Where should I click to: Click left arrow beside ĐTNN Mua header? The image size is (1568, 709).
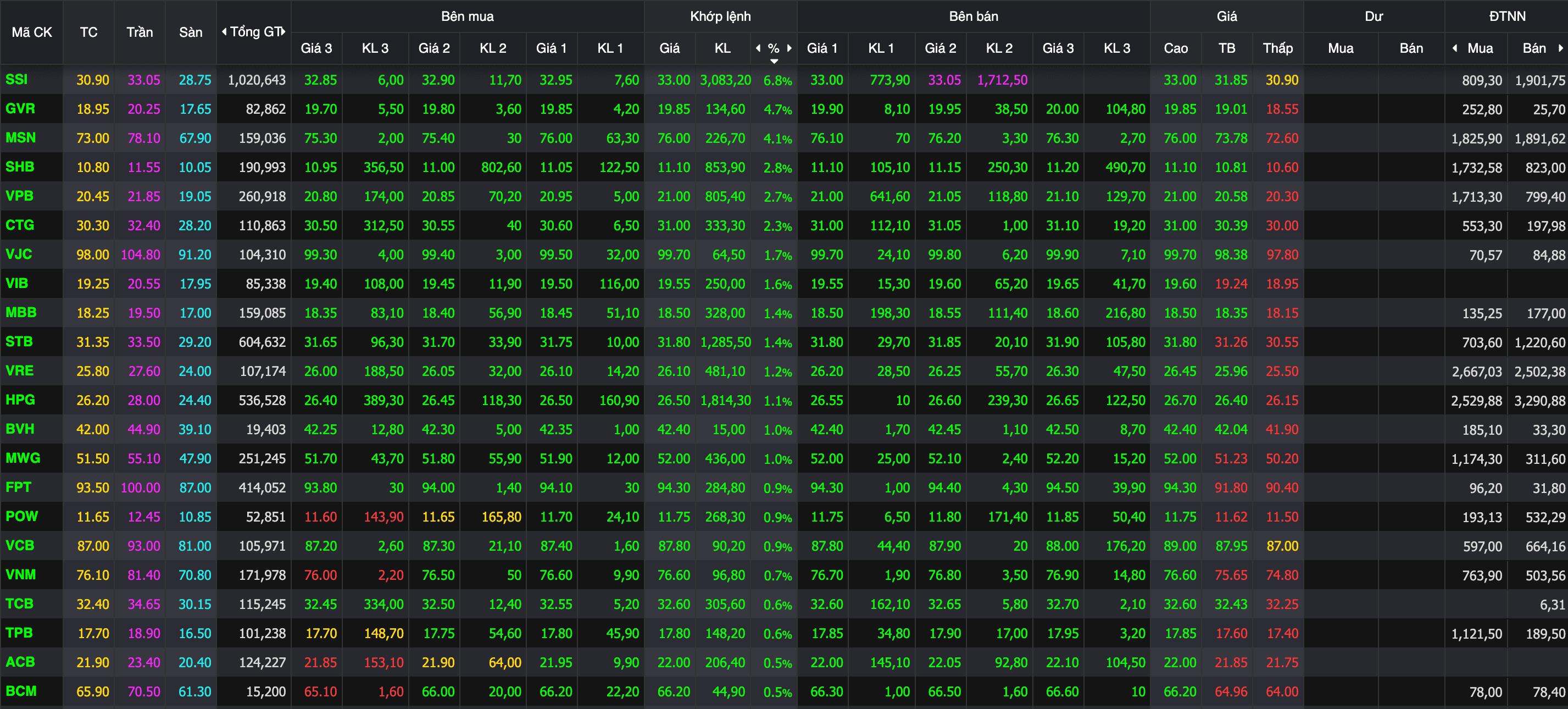[1455, 48]
